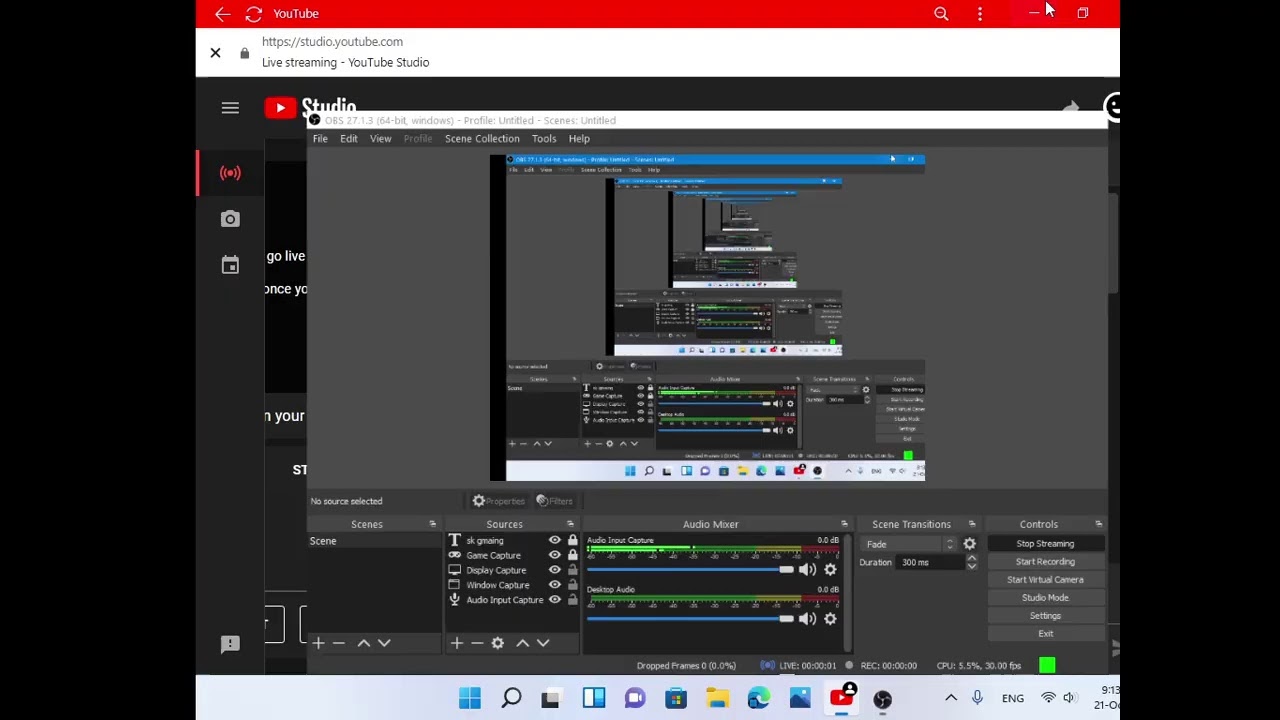Image resolution: width=1280 pixels, height=720 pixels.
Task: Remove the selected source with the minus icon
Action: pyautogui.click(x=476, y=643)
